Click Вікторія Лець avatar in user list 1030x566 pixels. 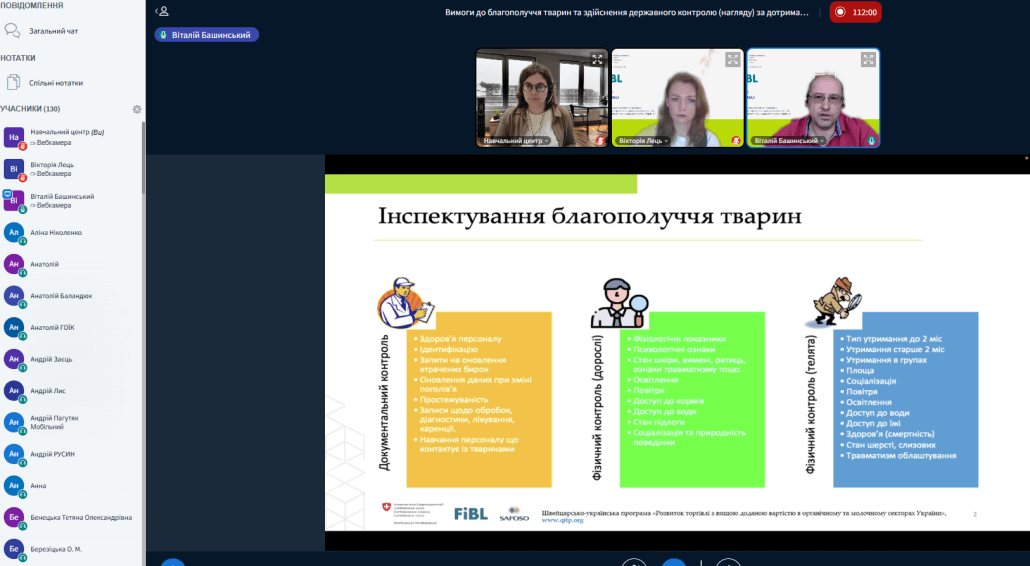click(x=14, y=169)
